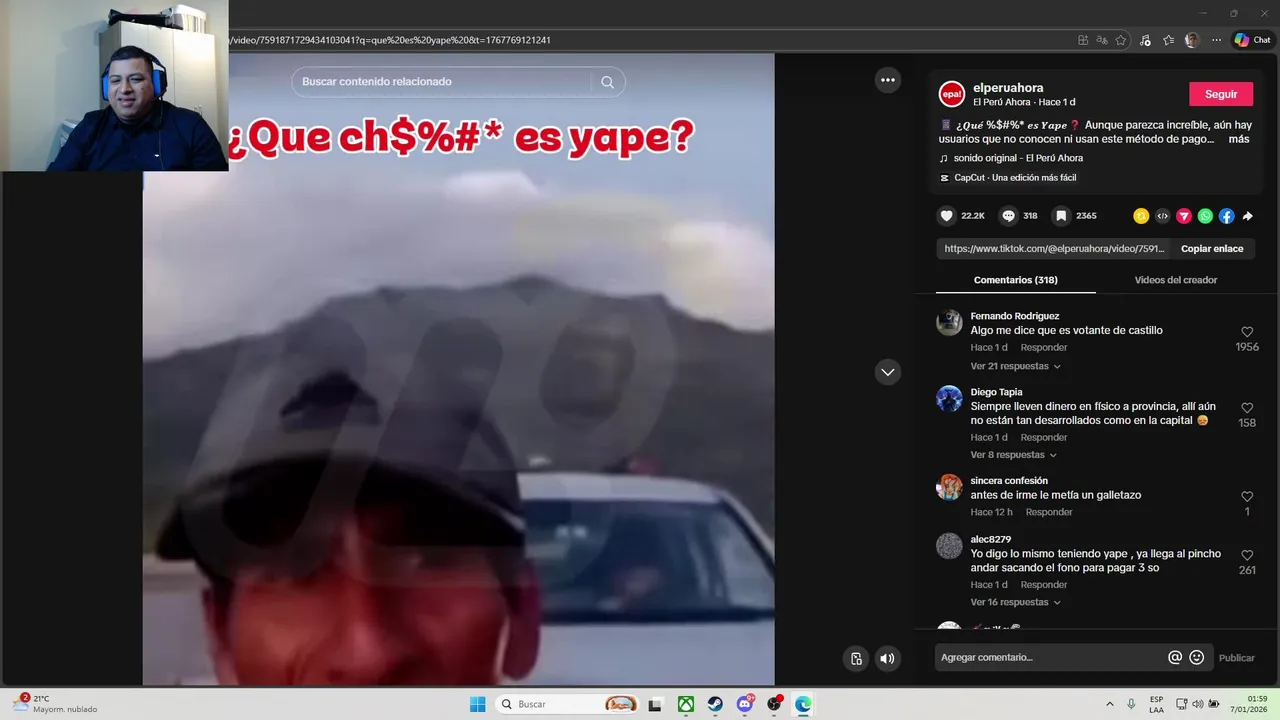The width and height of the screenshot is (1280, 720).
Task: Insert mention with @ icon
Action: (x=1175, y=657)
